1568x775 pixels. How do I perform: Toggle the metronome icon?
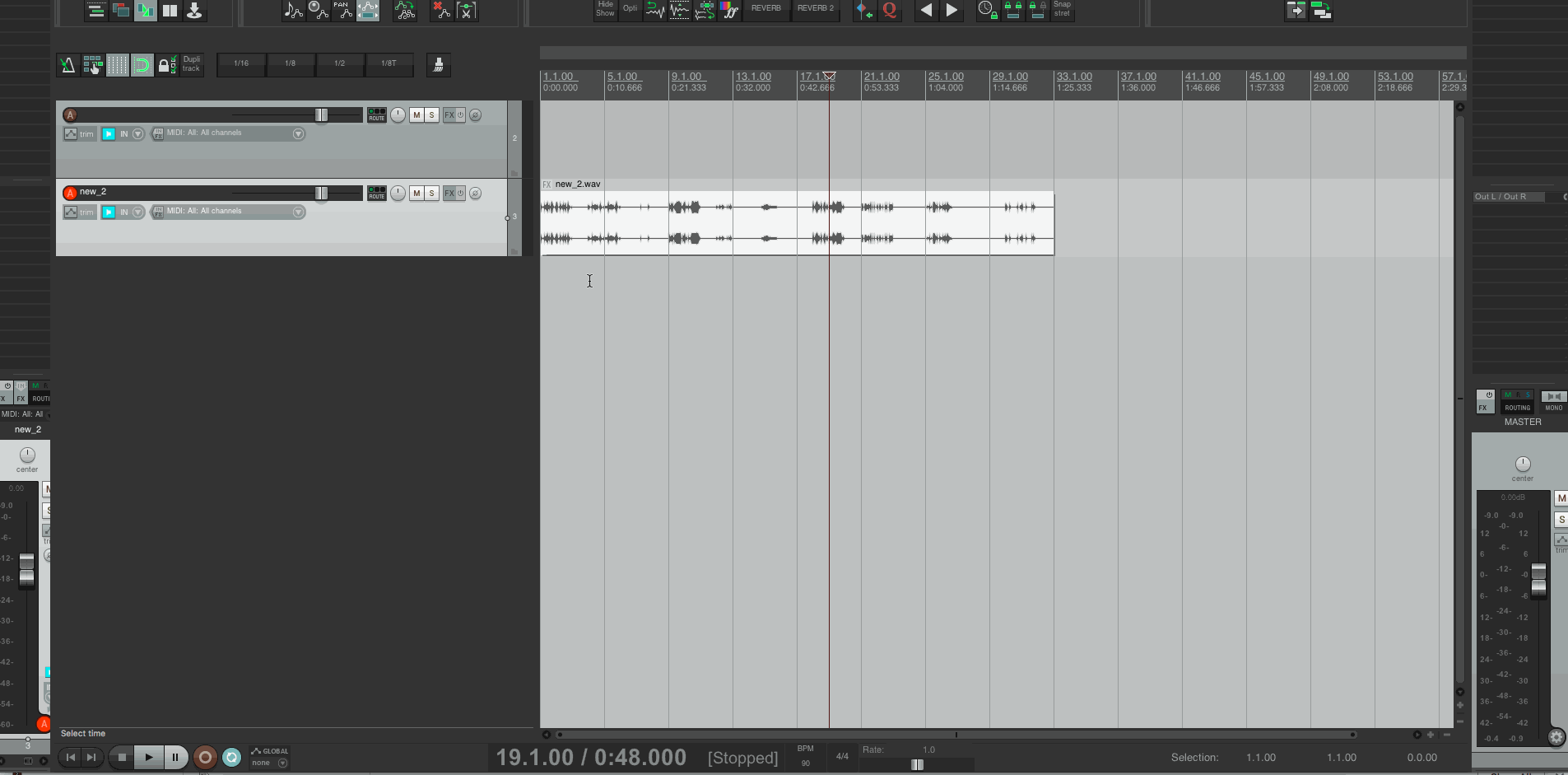click(x=67, y=64)
